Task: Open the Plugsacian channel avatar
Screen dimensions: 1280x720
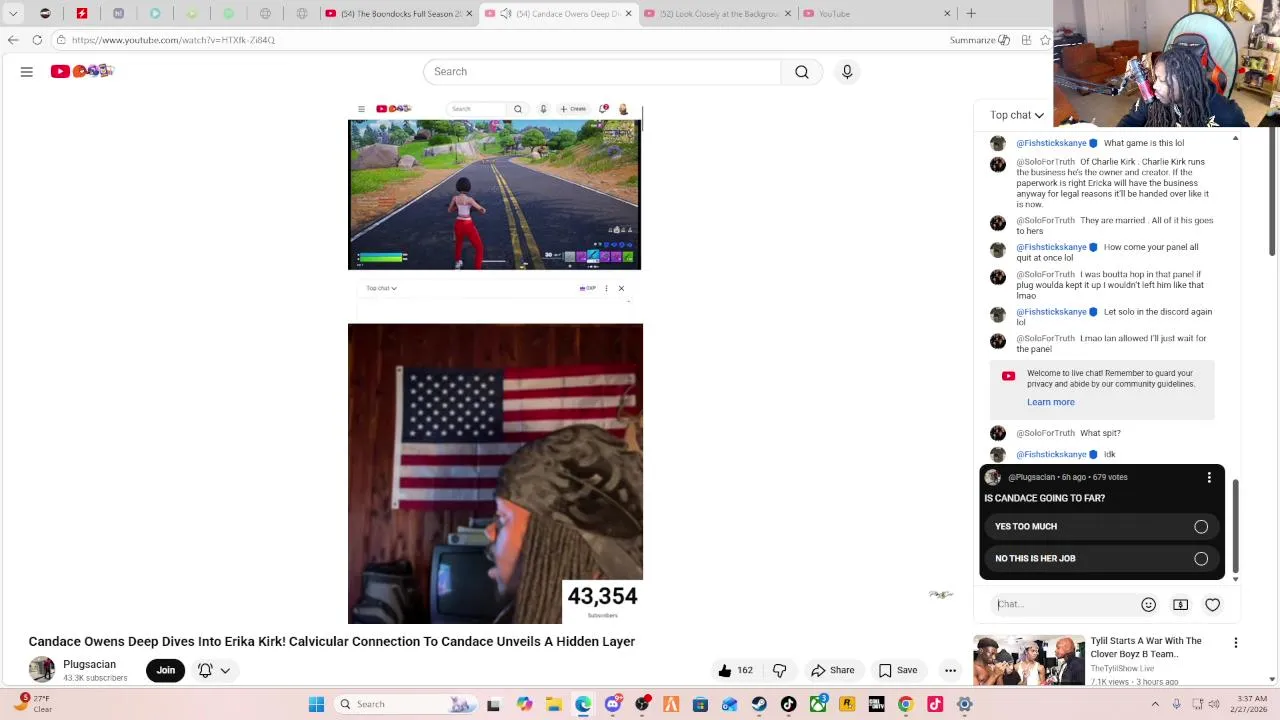Action: pyautogui.click(x=42, y=670)
